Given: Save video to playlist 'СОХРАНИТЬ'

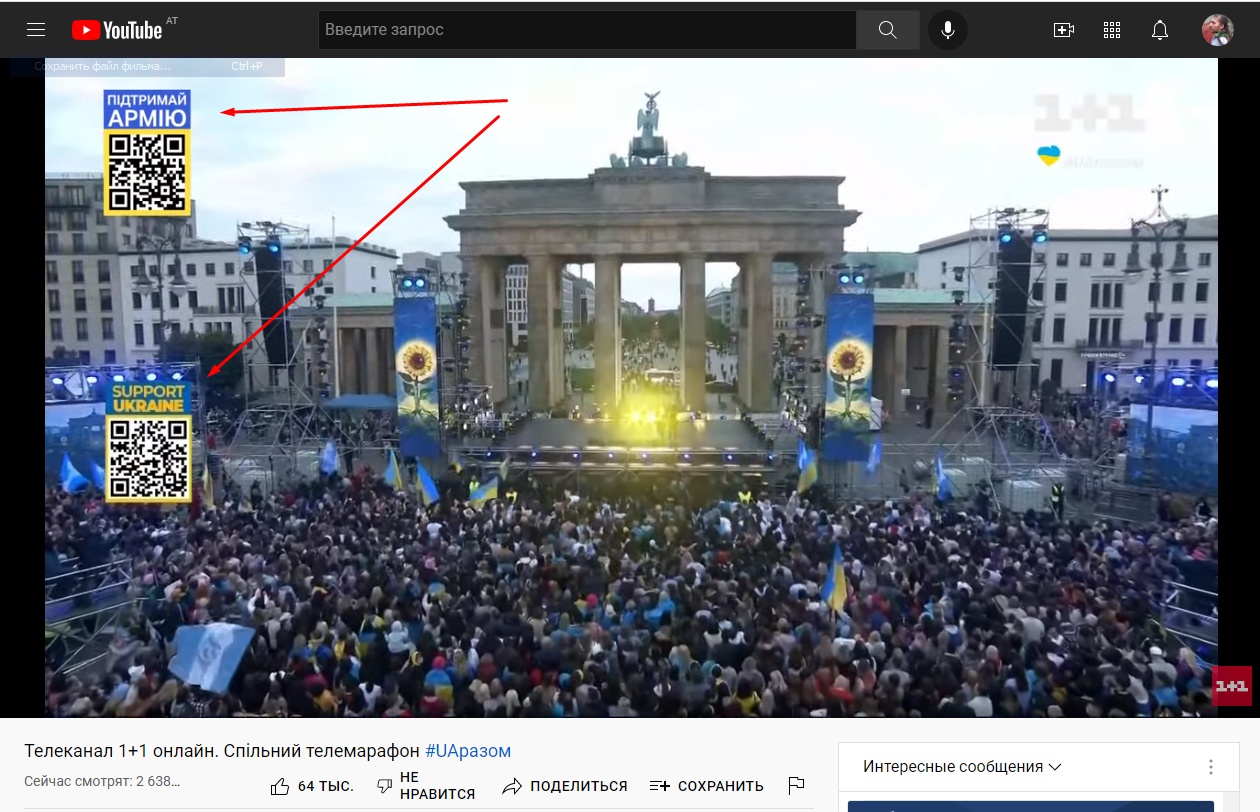Looking at the screenshot, I should 706,786.
